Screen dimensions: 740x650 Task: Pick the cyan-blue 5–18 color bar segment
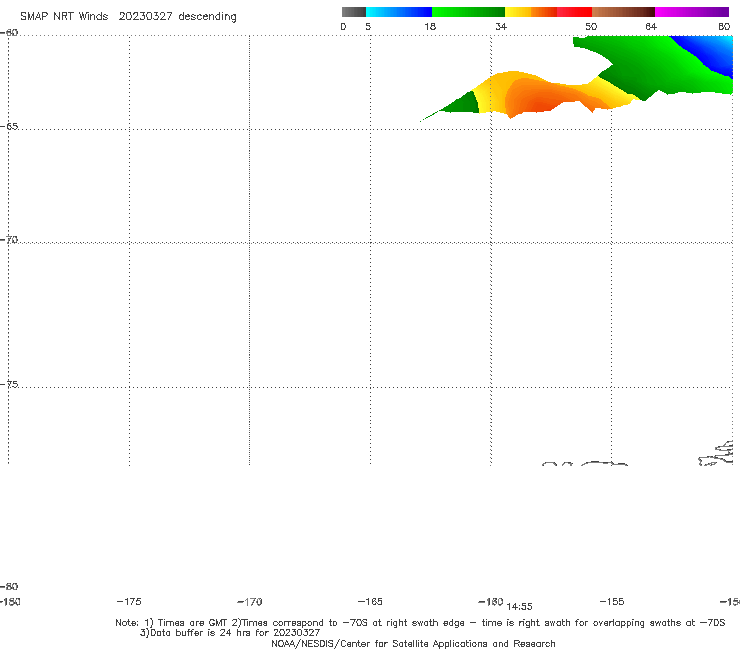[399, 12]
